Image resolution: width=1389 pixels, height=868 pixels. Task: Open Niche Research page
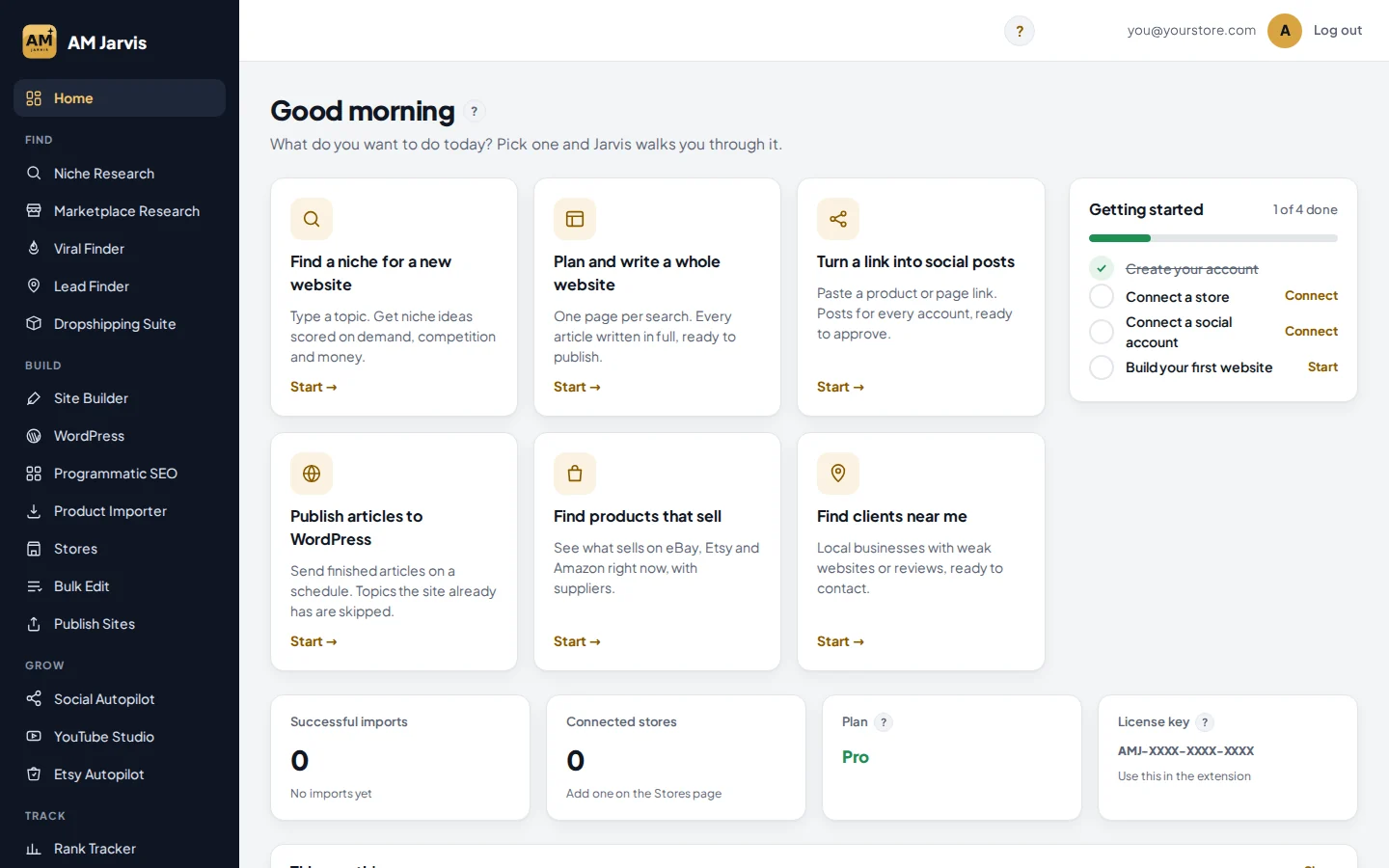tap(120, 174)
